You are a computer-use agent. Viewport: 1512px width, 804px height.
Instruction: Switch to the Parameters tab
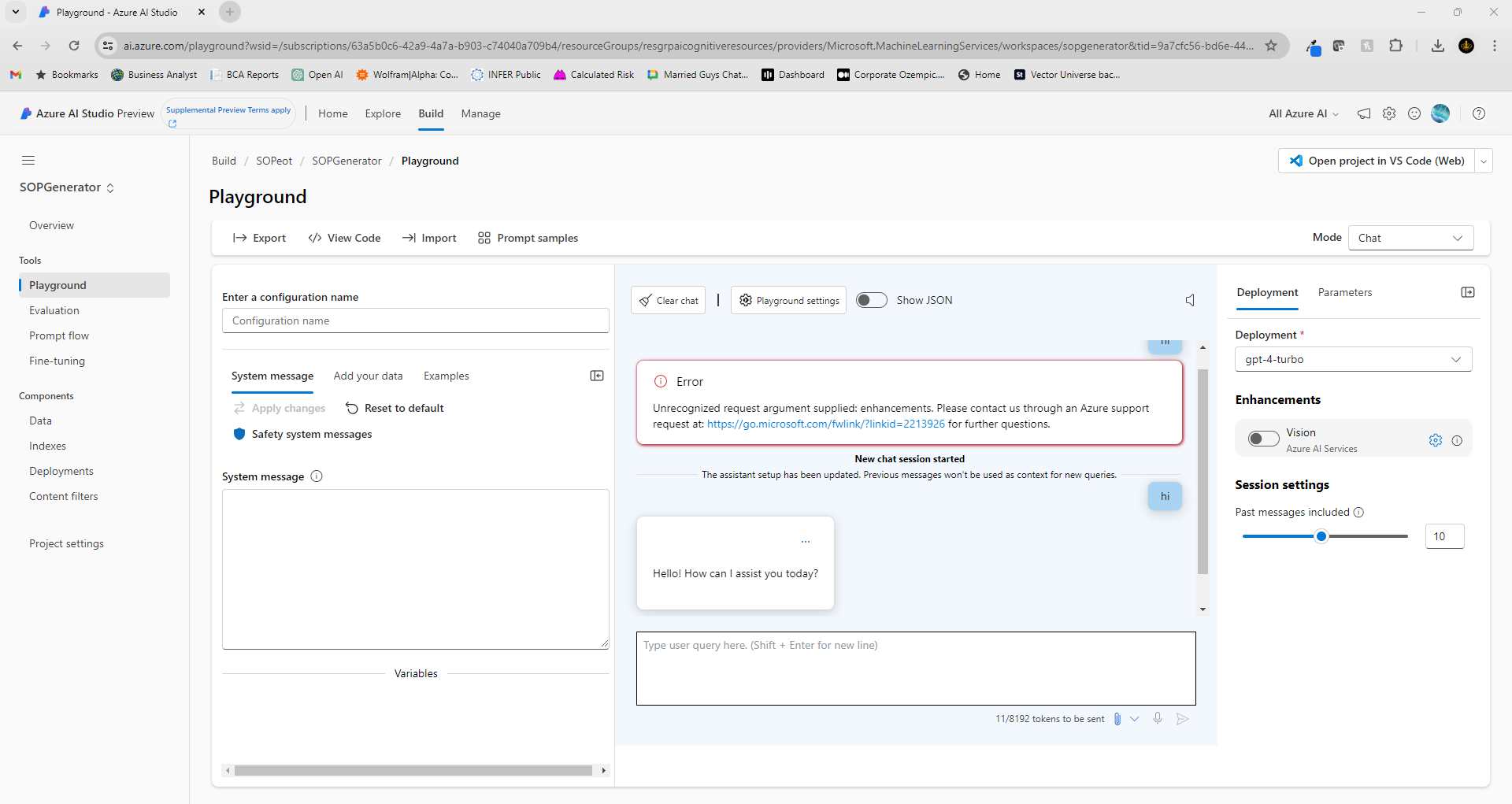click(x=1344, y=292)
